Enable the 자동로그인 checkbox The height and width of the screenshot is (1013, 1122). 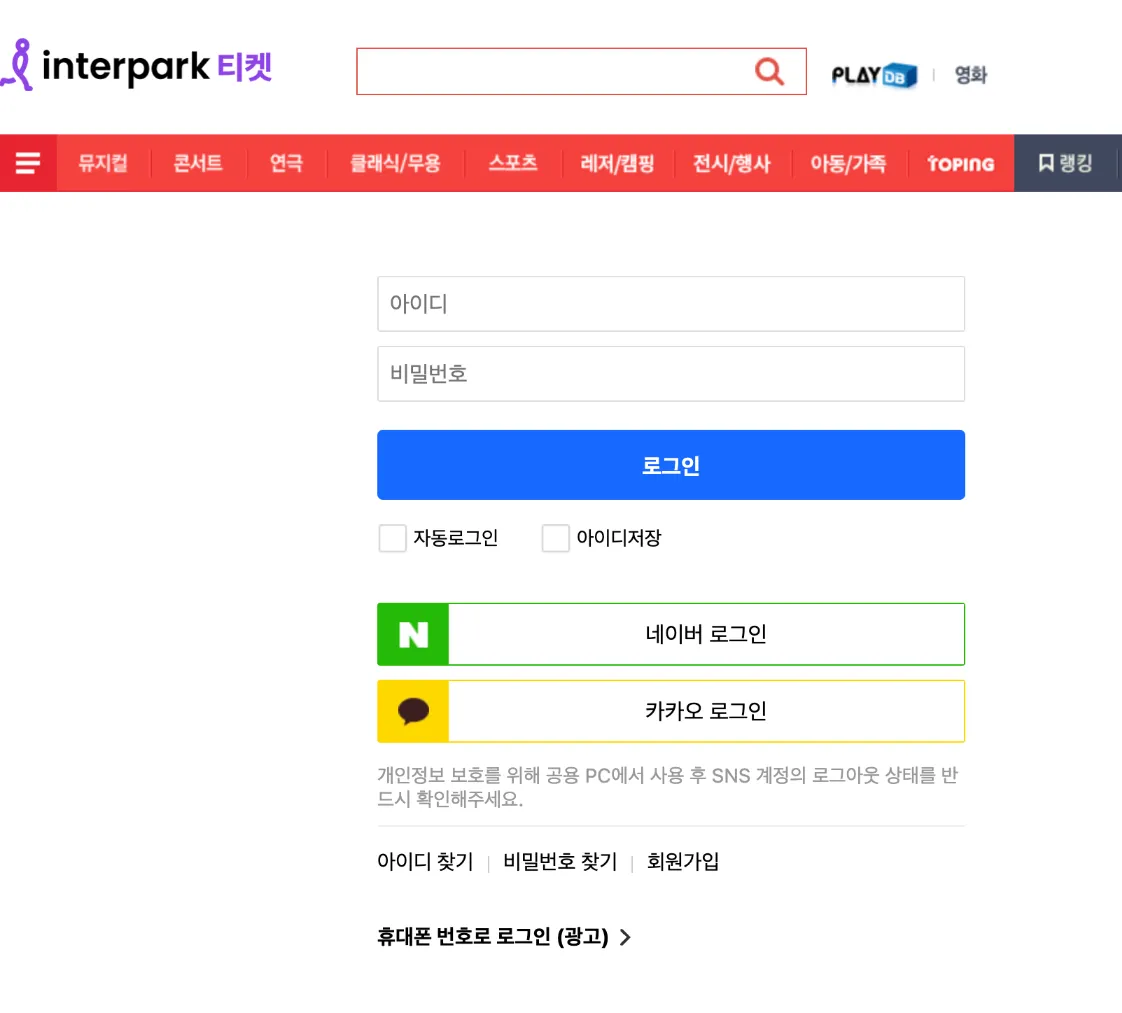click(x=392, y=538)
